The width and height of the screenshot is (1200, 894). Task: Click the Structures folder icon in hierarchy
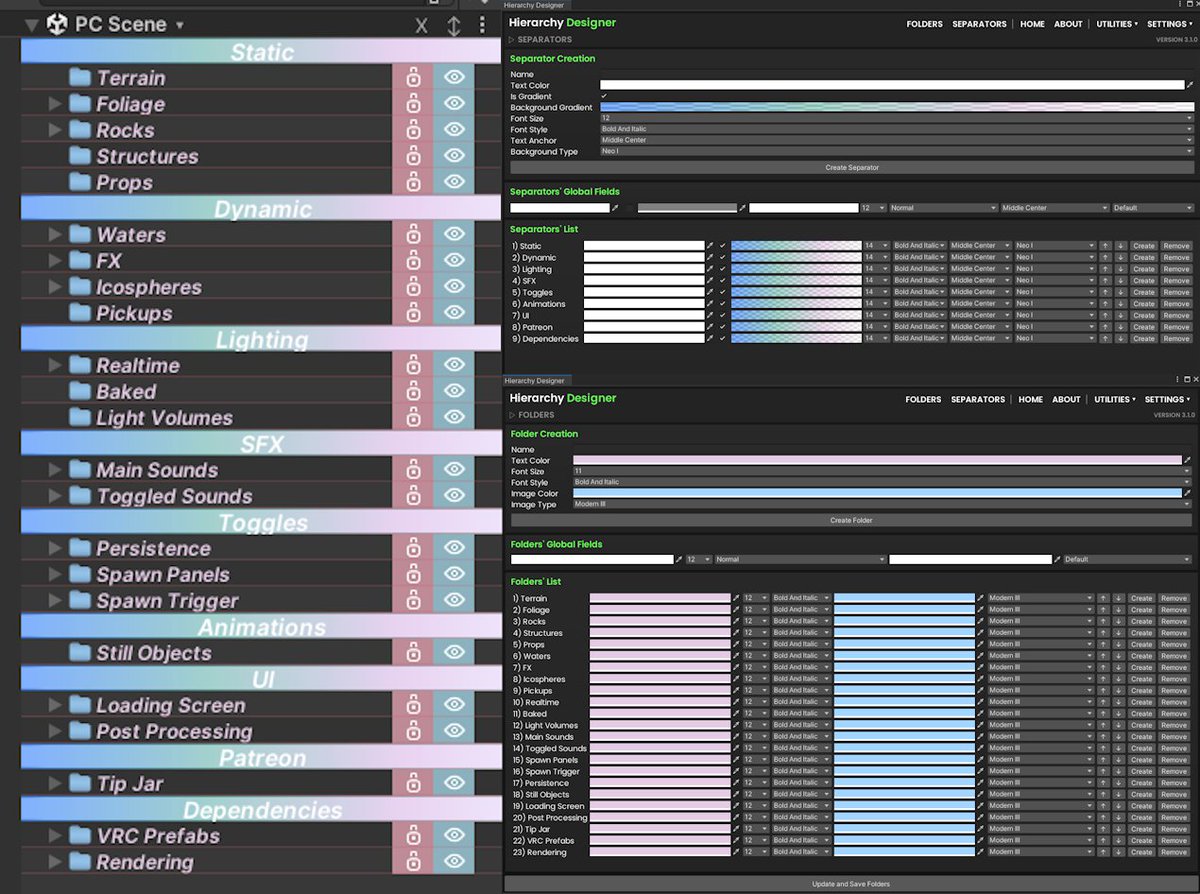80,155
